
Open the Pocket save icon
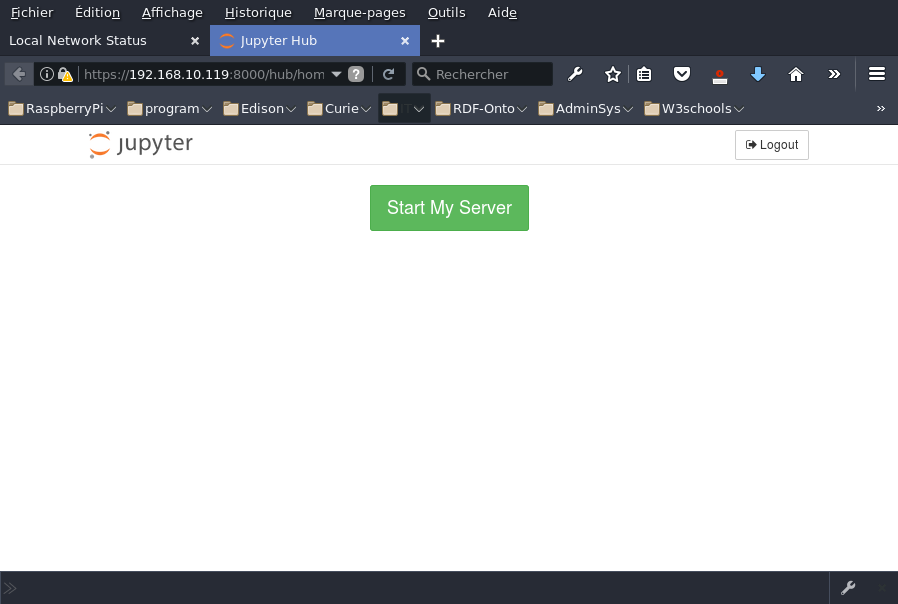click(x=681, y=74)
